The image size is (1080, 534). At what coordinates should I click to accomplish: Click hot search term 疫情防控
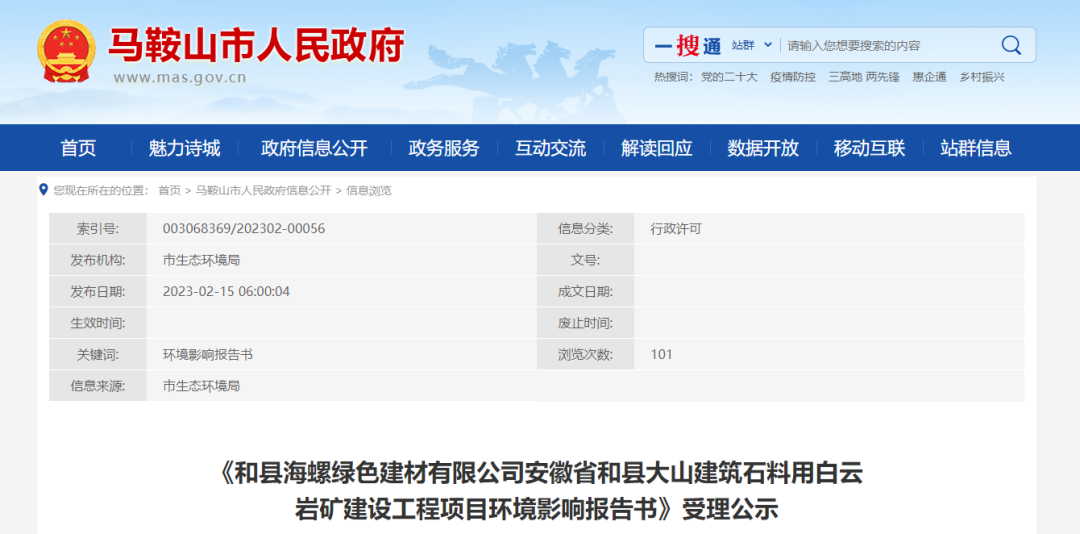point(793,77)
